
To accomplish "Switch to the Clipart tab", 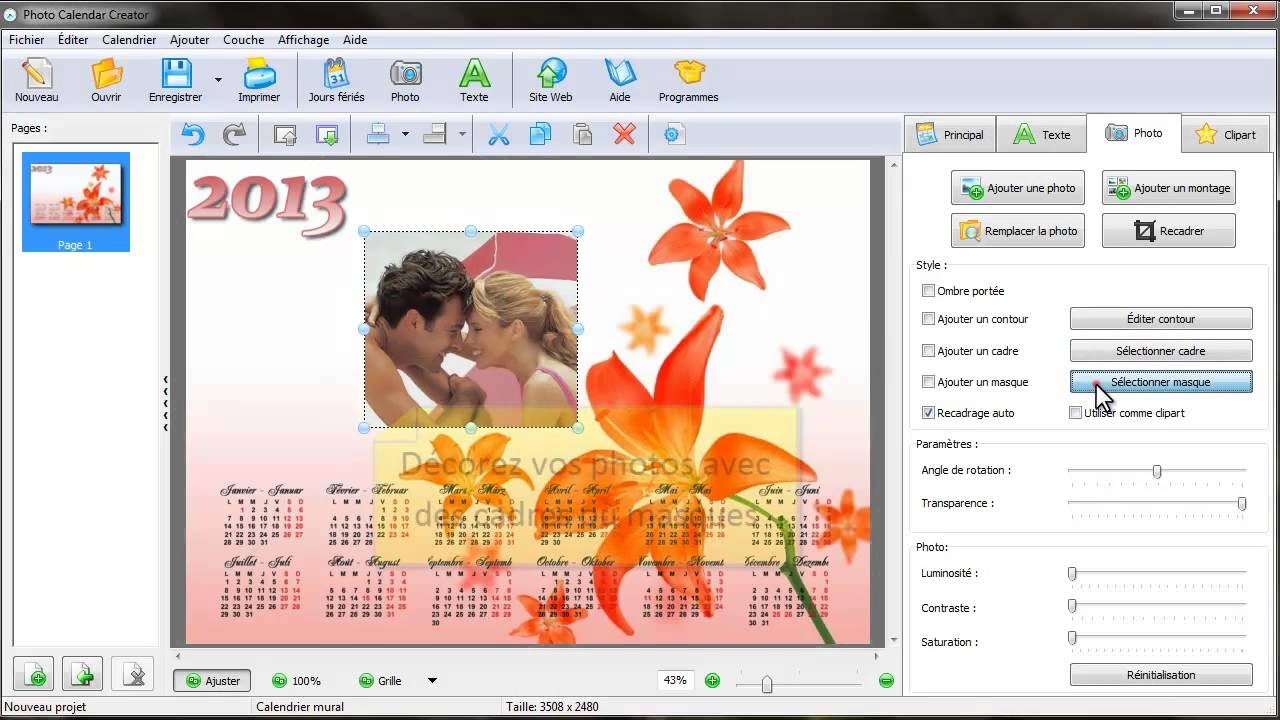I will pyautogui.click(x=1227, y=134).
